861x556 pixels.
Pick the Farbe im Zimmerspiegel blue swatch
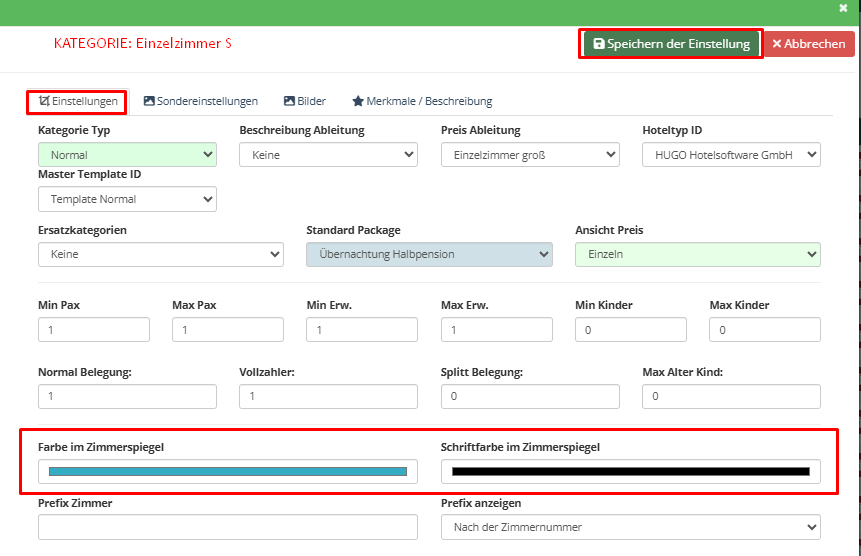(x=228, y=471)
